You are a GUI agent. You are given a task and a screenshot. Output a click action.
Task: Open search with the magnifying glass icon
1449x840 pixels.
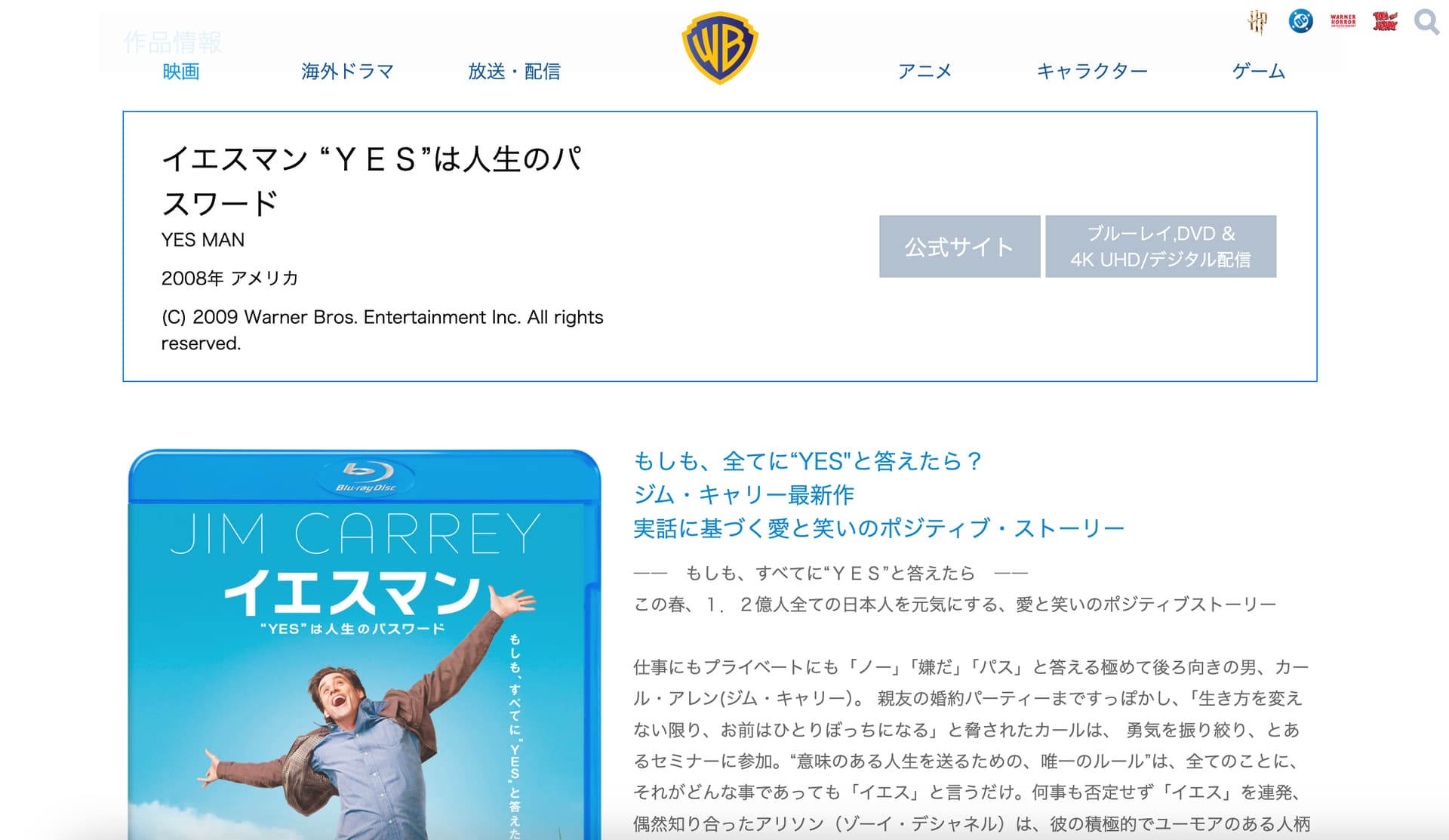1426,21
